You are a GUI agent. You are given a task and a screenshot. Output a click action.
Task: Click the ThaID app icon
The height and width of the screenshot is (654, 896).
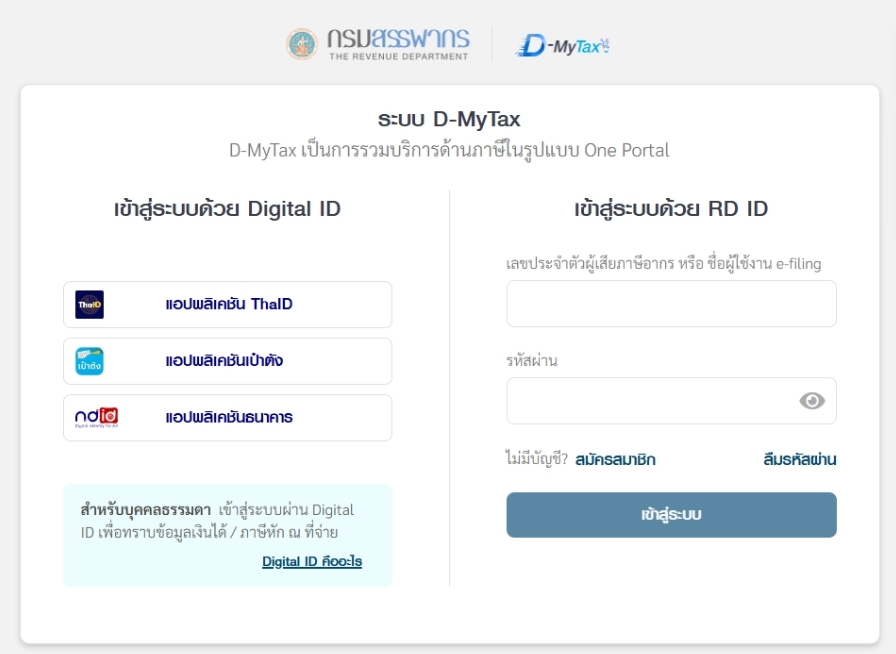click(x=90, y=304)
